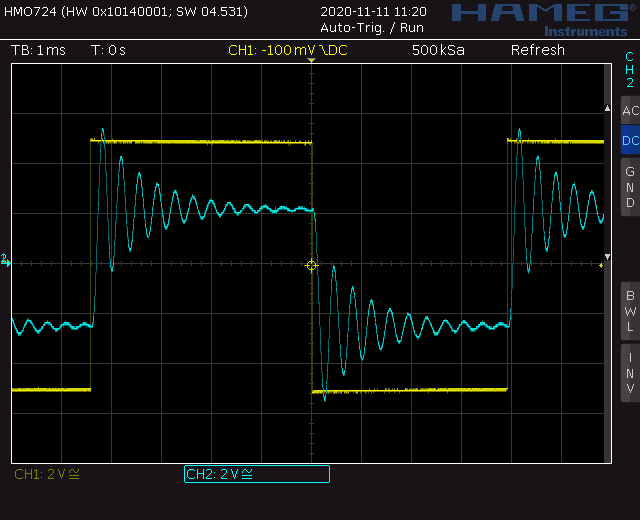Select AC coupling for channel 2

click(x=630, y=111)
